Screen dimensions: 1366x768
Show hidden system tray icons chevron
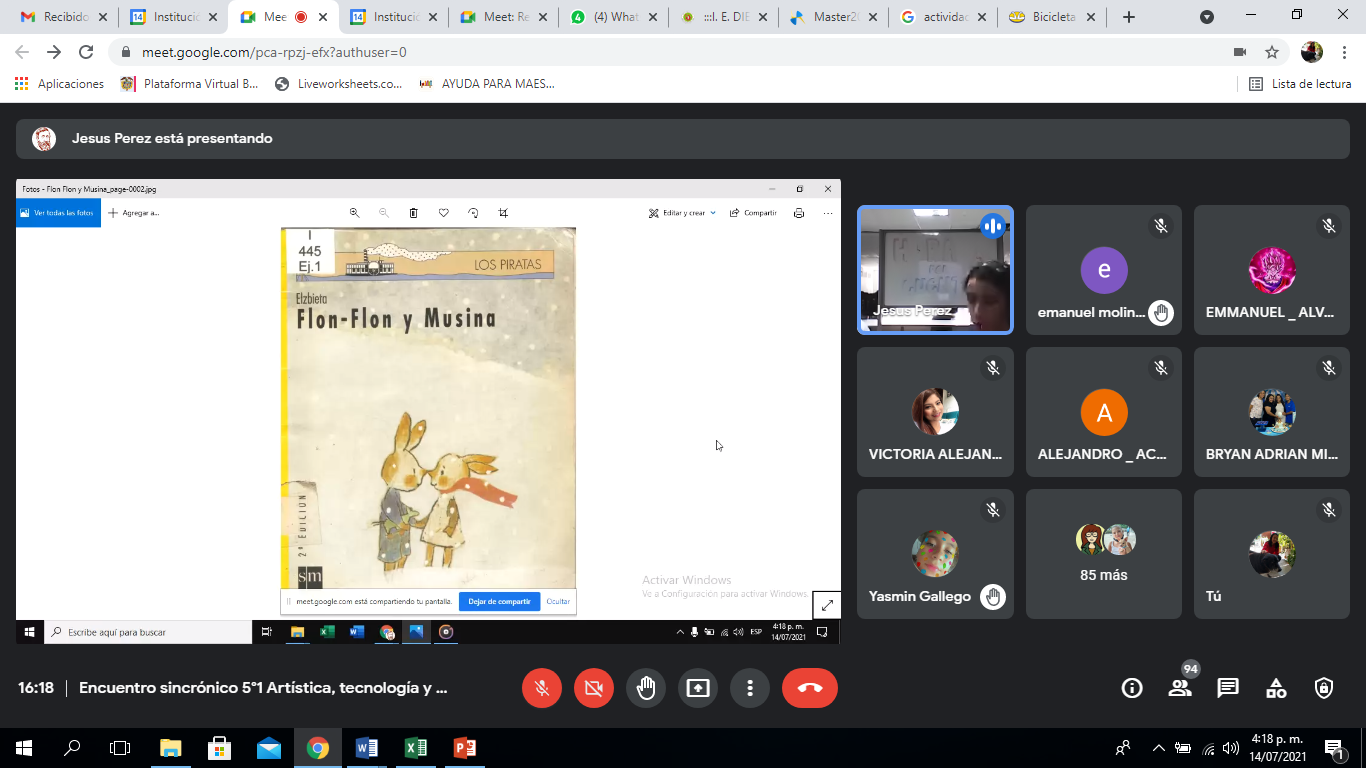(1159, 748)
